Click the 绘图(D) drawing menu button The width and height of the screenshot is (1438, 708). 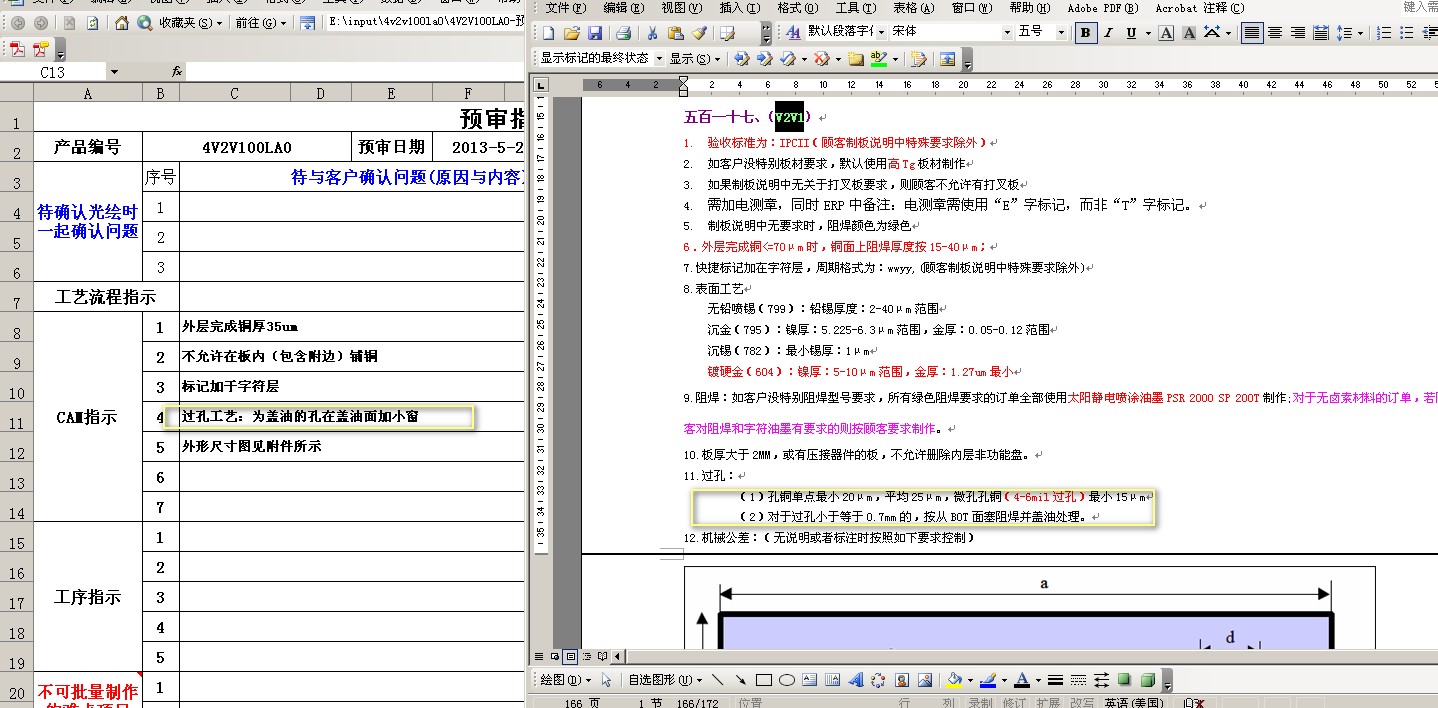point(564,680)
